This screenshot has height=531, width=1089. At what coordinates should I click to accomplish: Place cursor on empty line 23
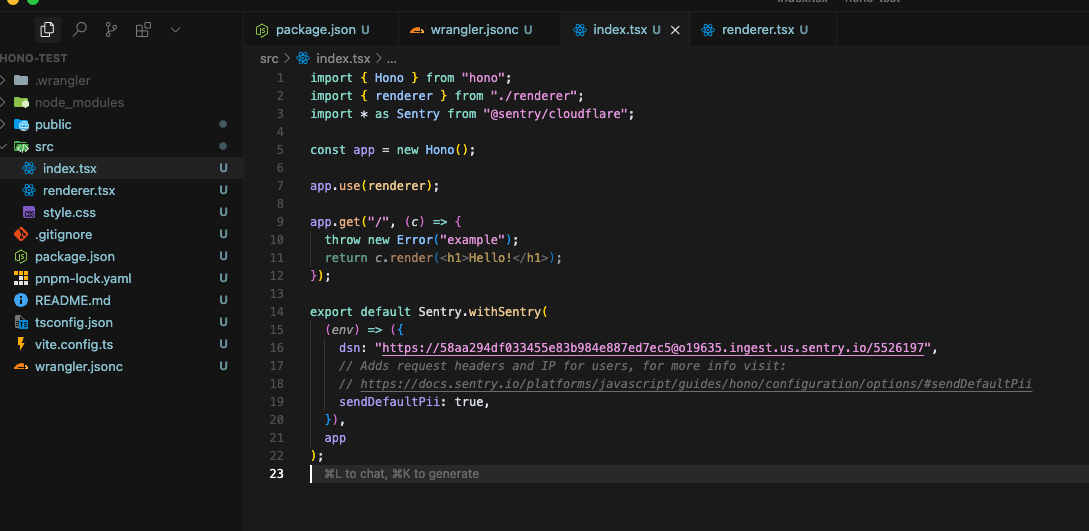click(699, 474)
